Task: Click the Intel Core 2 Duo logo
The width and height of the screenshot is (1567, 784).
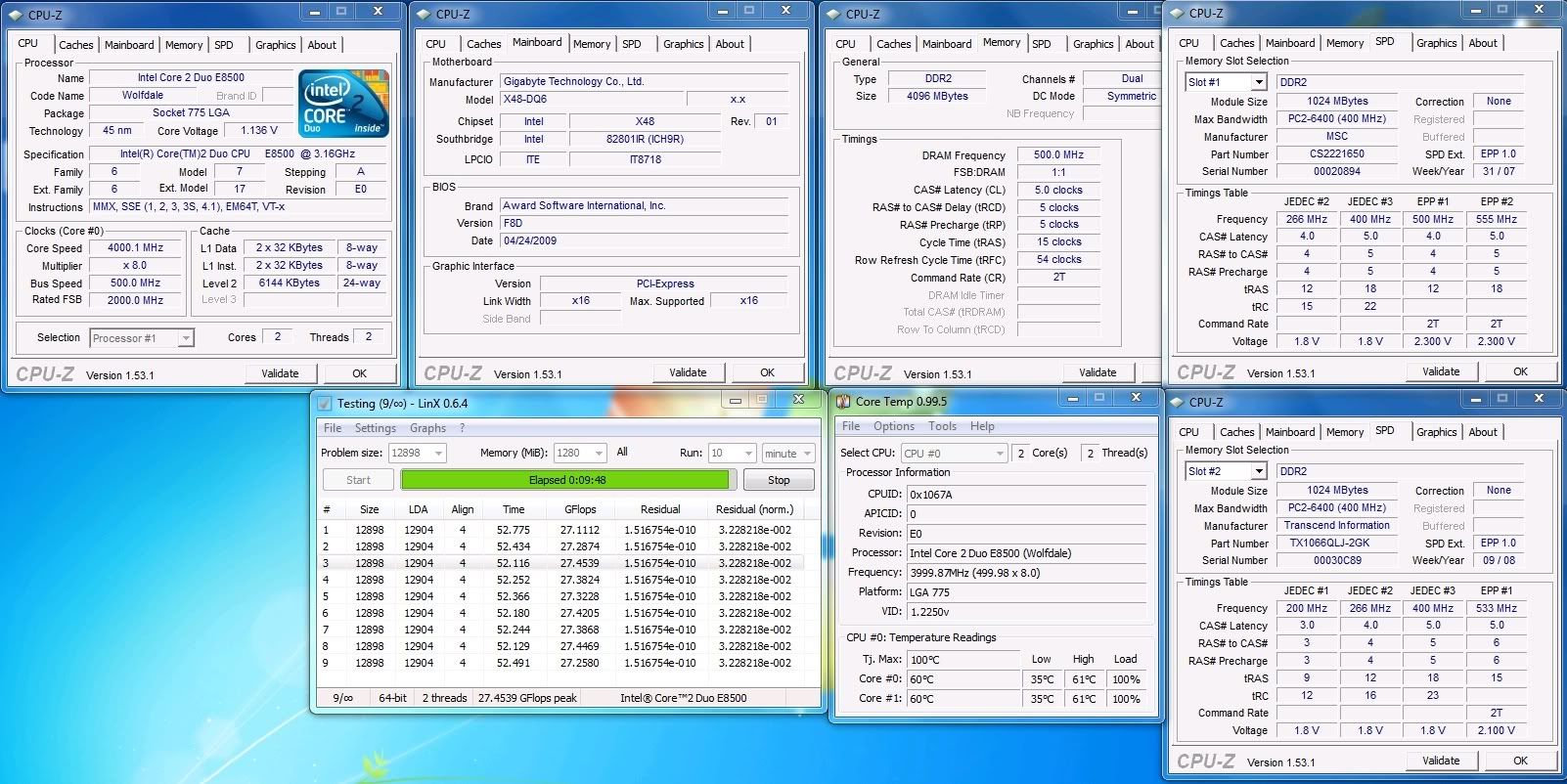Action: [x=343, y=103]
